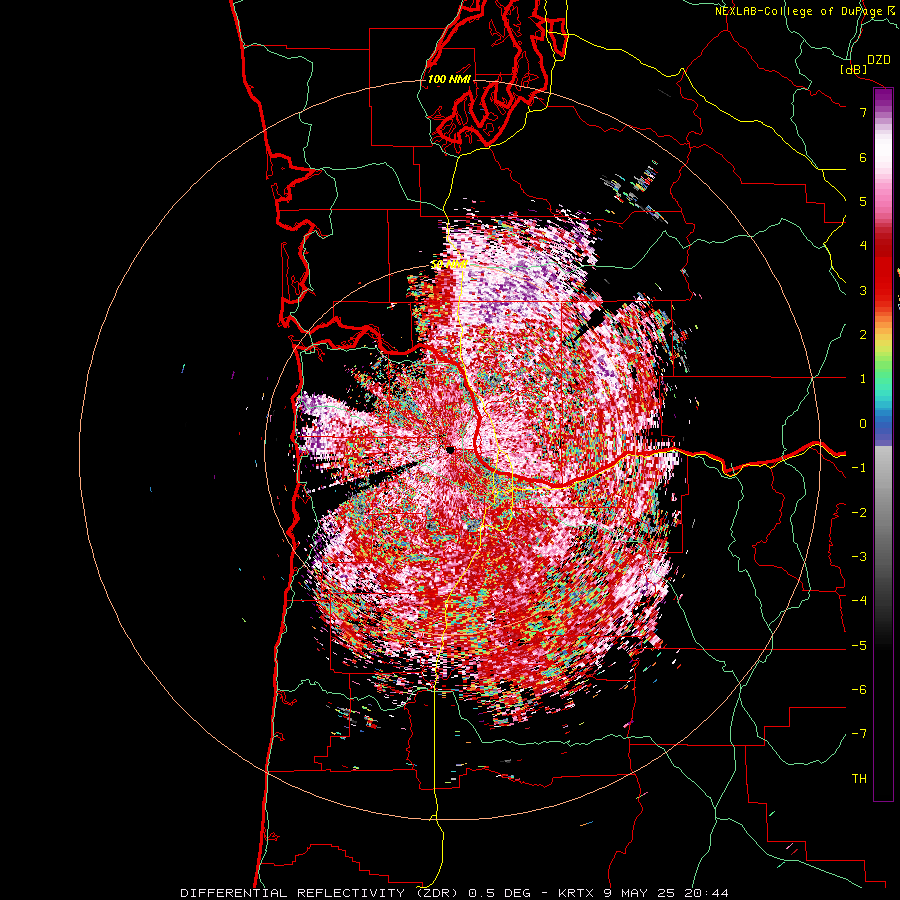Click the -1 value on the color scale
900x900 pixels.
tap(859, 468)
